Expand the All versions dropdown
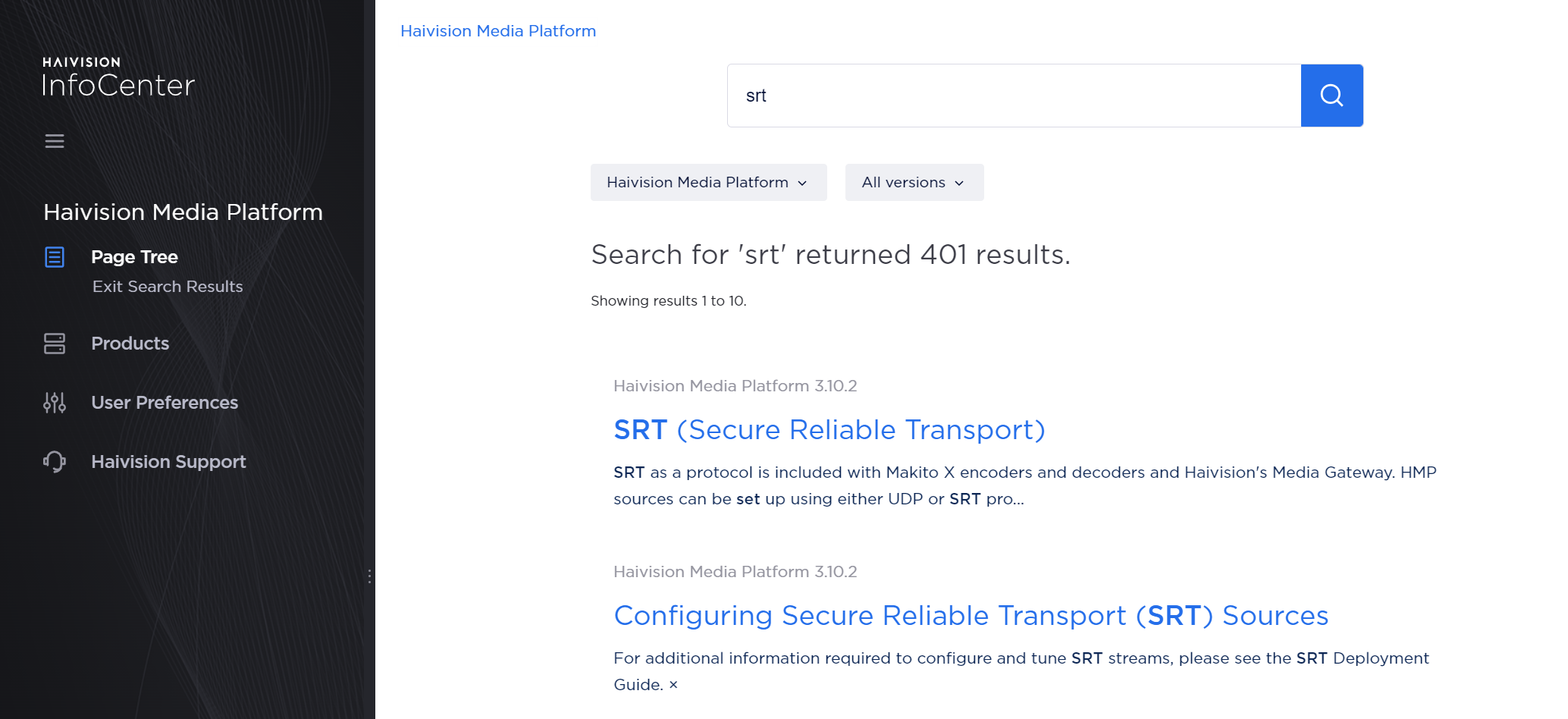1568x719 pixels. (914, 182)
